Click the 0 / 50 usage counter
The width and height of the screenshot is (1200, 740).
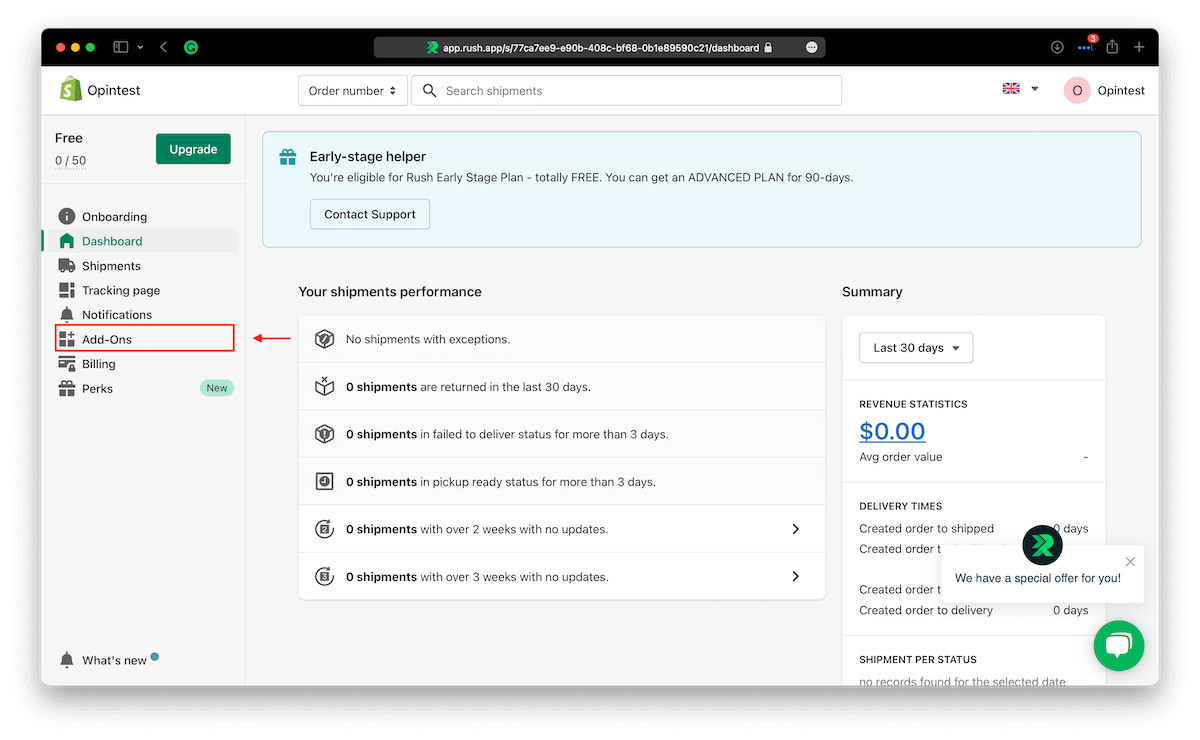pyautogui.click(x=70, y=160)
